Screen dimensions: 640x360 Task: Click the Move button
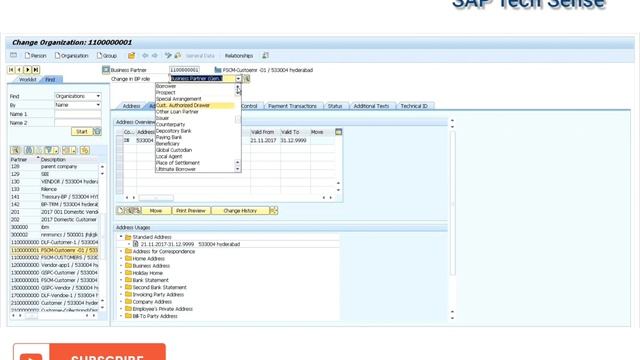[156, 211]
